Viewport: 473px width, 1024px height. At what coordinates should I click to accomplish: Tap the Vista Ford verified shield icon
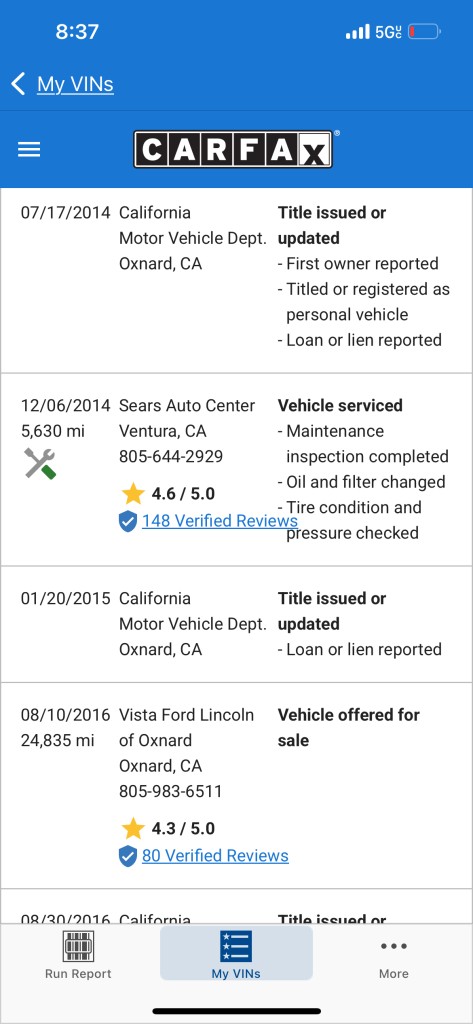[128, 856]
